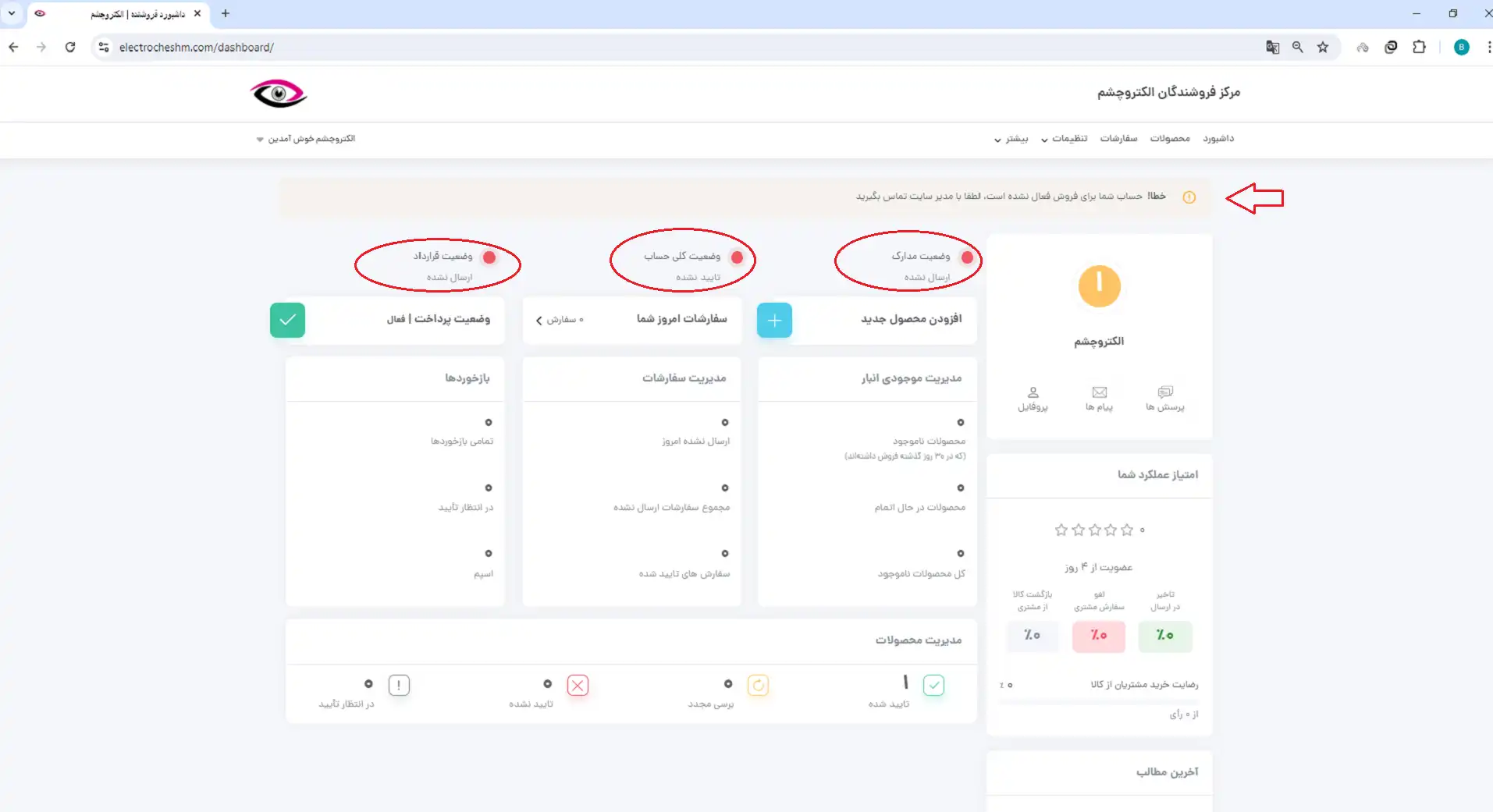Click در انتظار تأیید under feedback (بازخوردها)
Viewport: 1493px width, 812px height.
tap(466, 508)
